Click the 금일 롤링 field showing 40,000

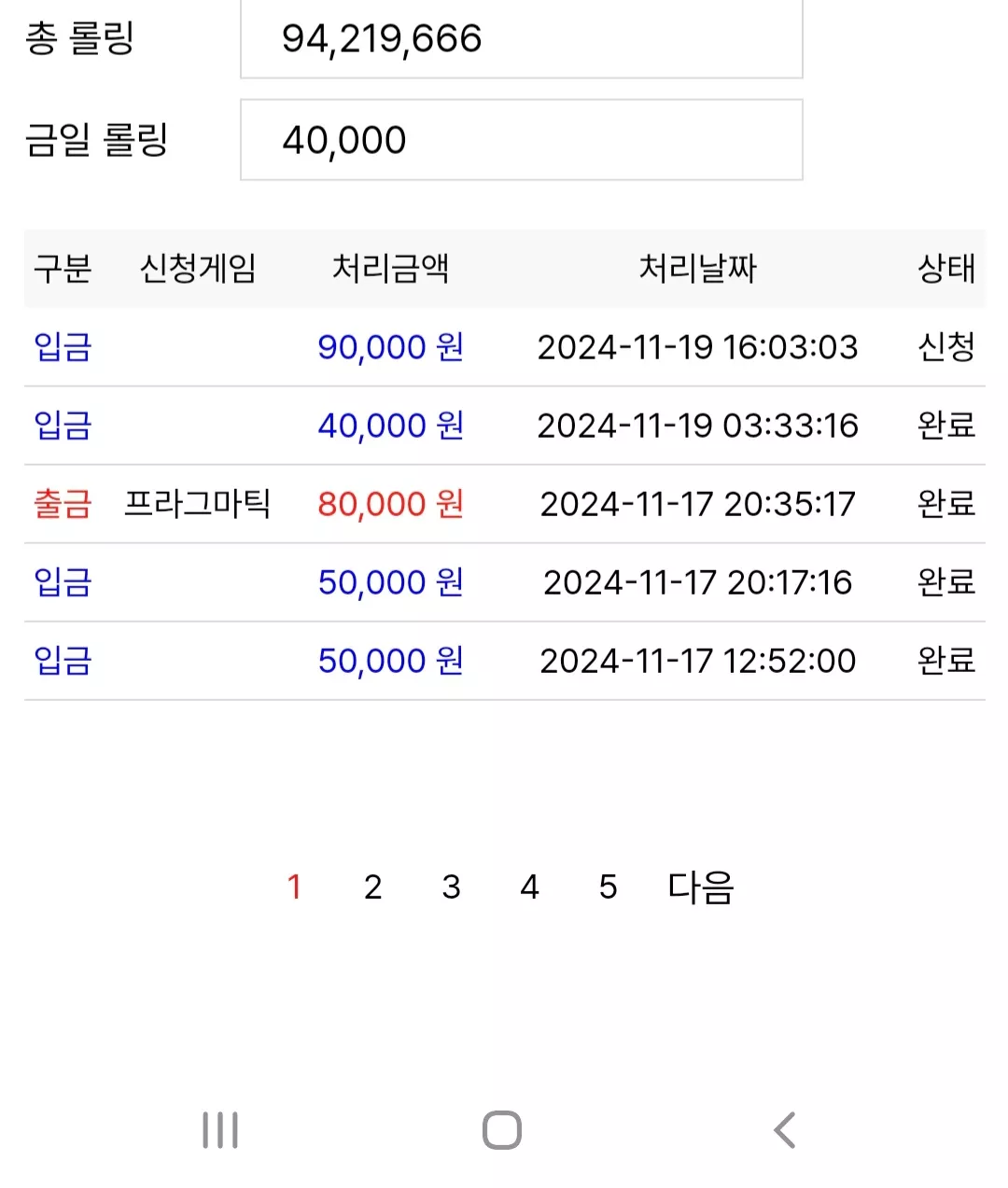click(522, 140)
